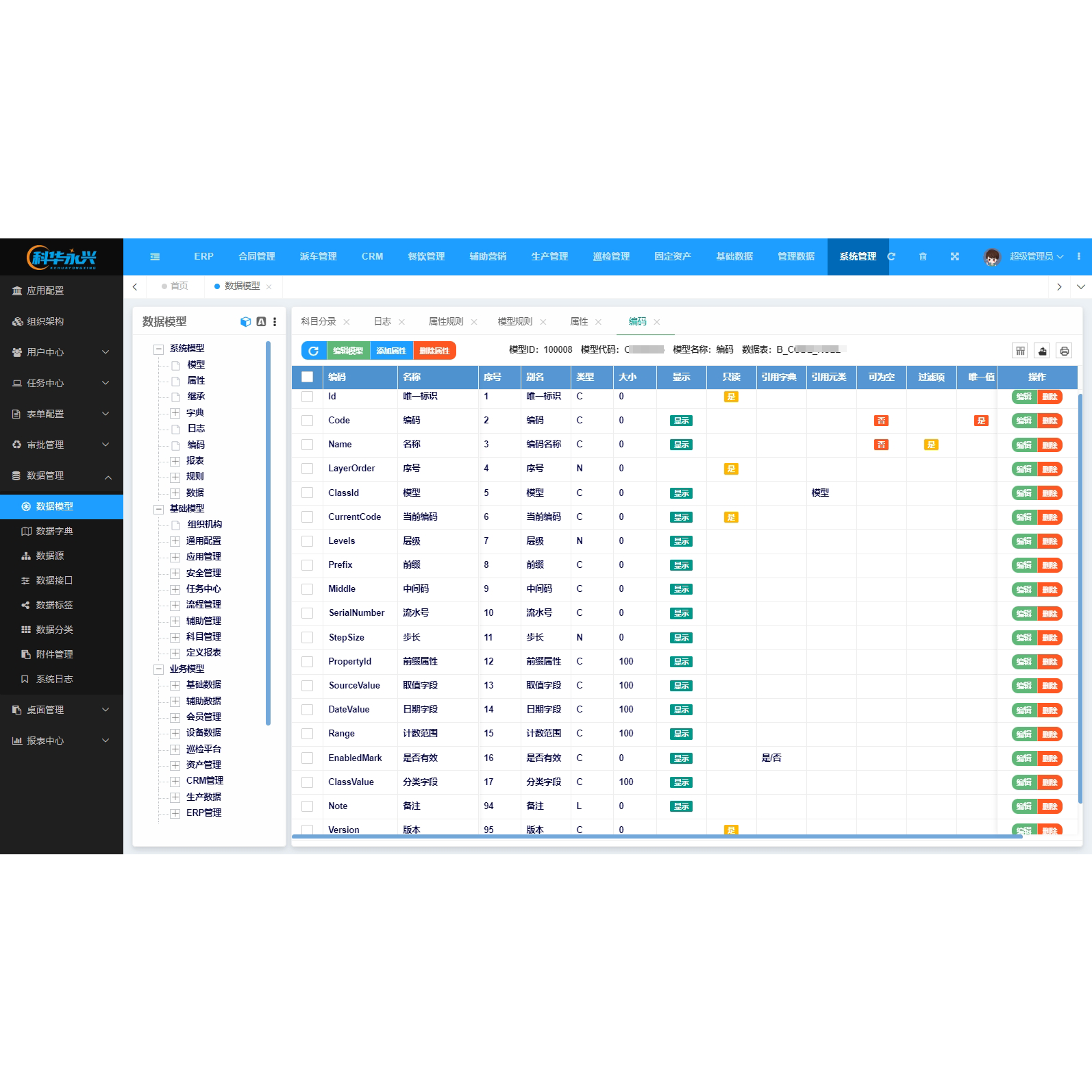Click the blue refresh button beside 编辑模型
1092x1092 pixels.
(x=314, y=351)
